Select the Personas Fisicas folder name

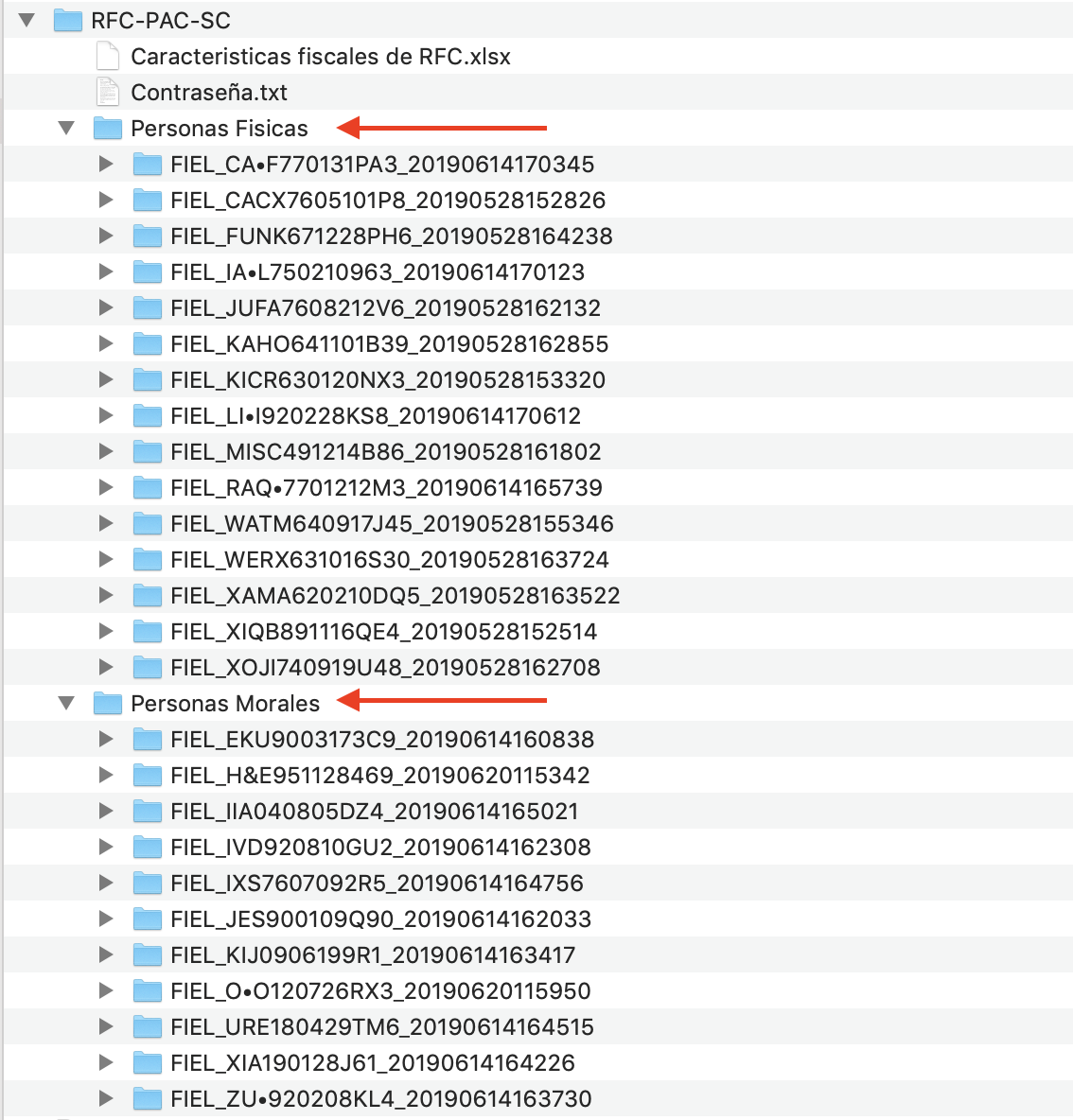pos(220,129)
